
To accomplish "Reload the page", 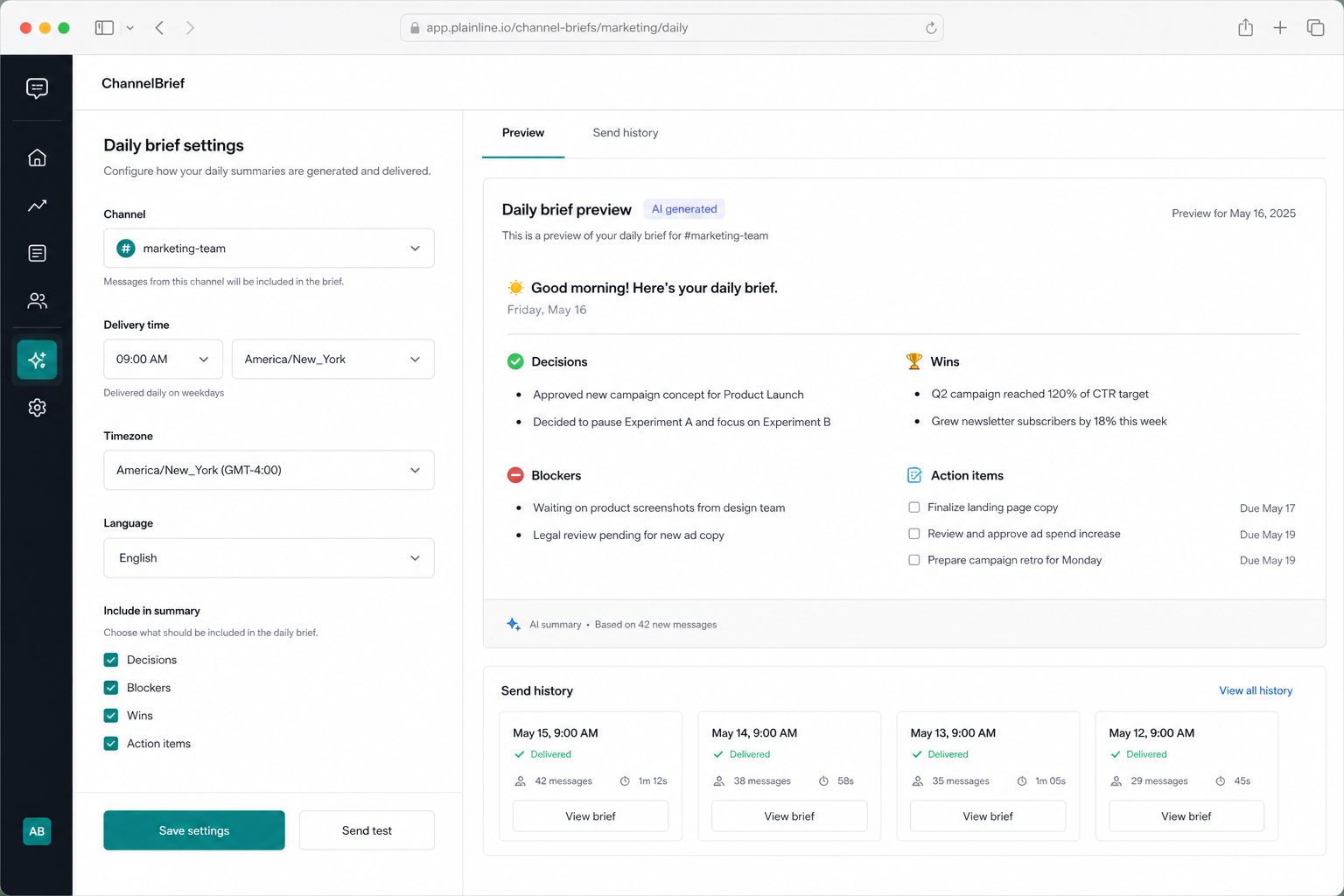I will pyautogui.click(x=931, y=28).
